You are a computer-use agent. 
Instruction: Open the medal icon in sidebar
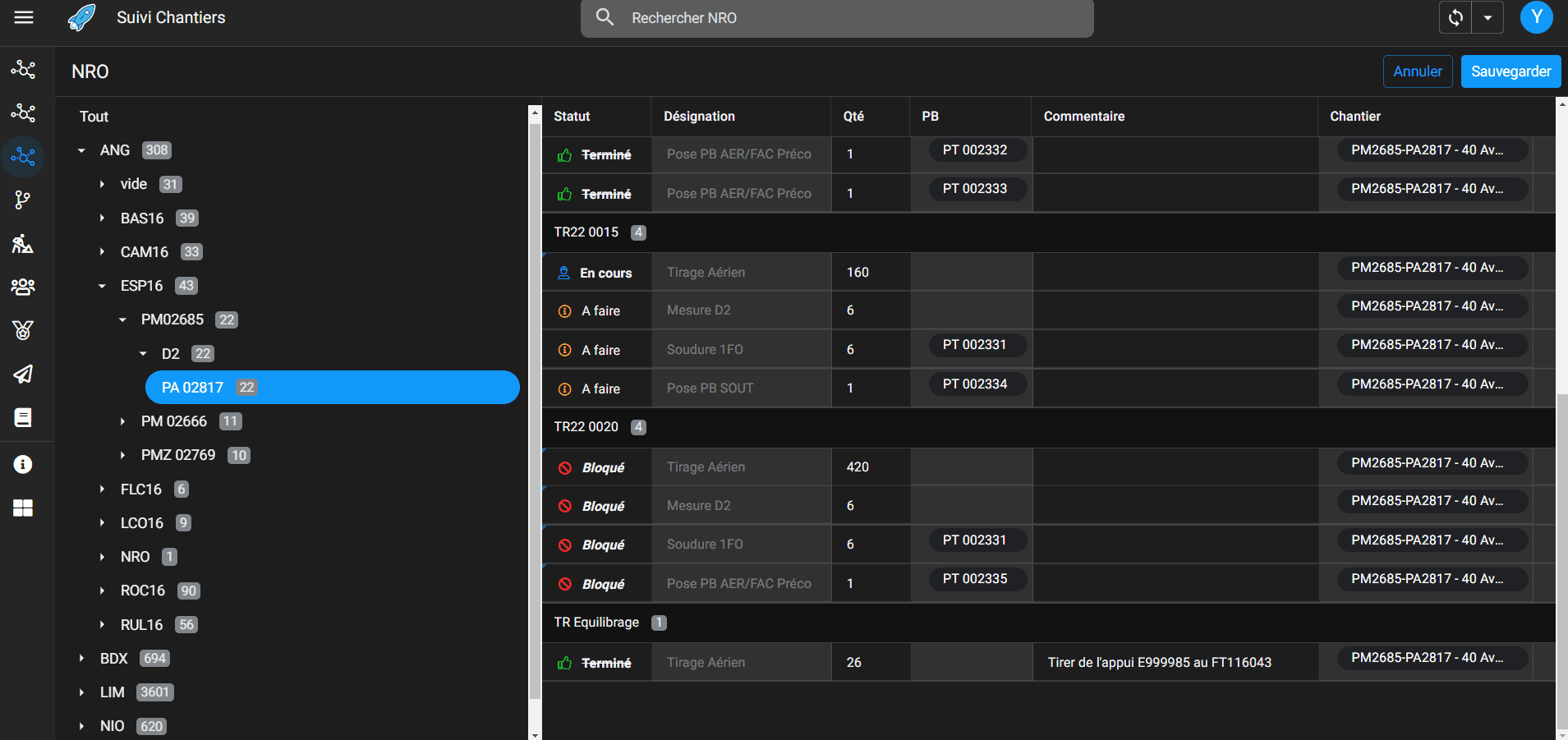23,330
